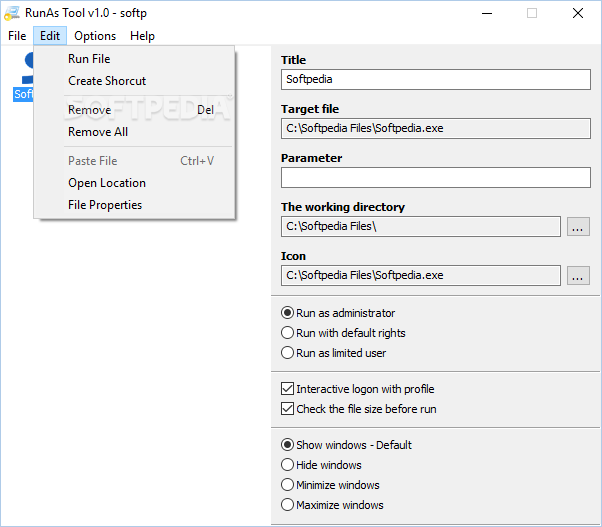602x527 pixels.
Task: Minimize the RunAs Tool window
Action: [x=487, y=13]
